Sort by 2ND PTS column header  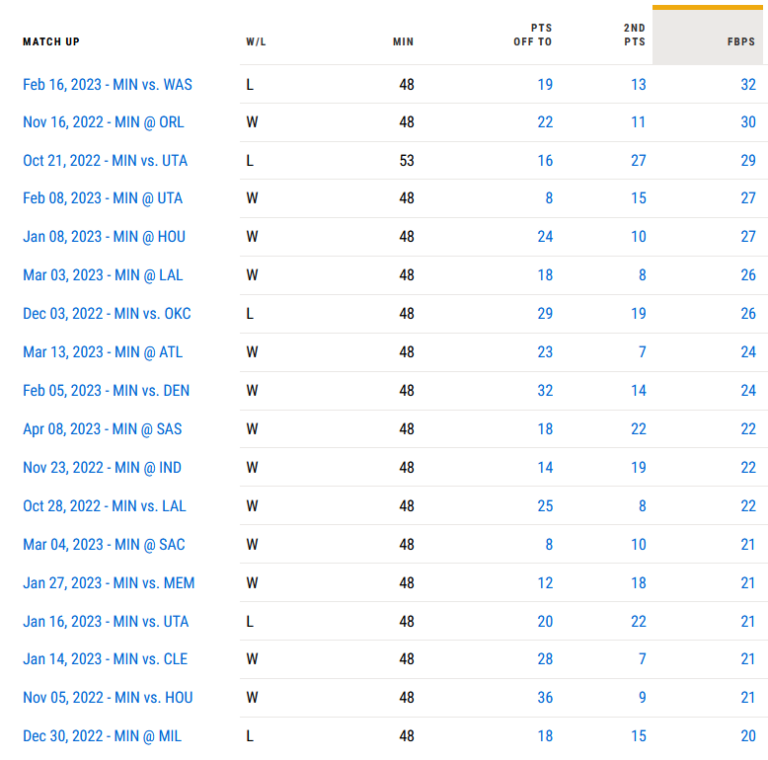[x=634, y=35]
